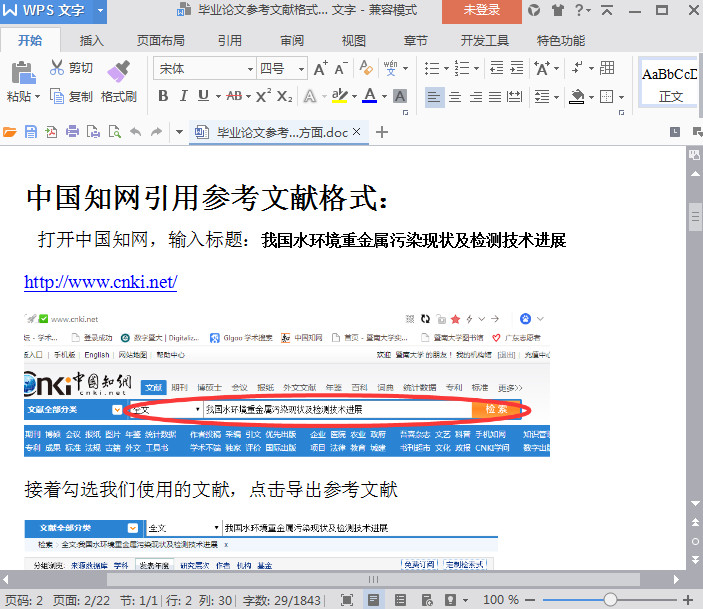Apply blue font color A
703x609 pixels.
point(369,96)
